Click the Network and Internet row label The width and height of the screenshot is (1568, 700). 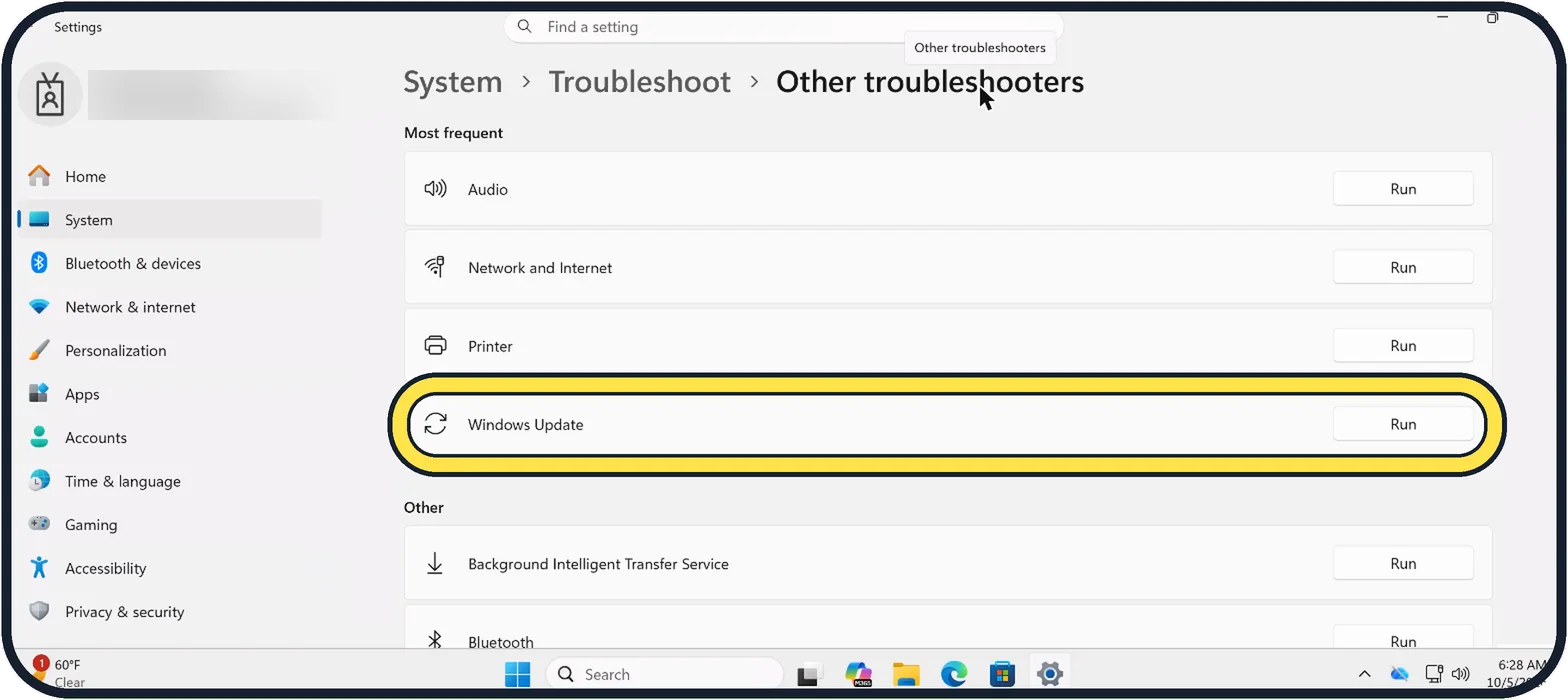click(x=540, y=268)
